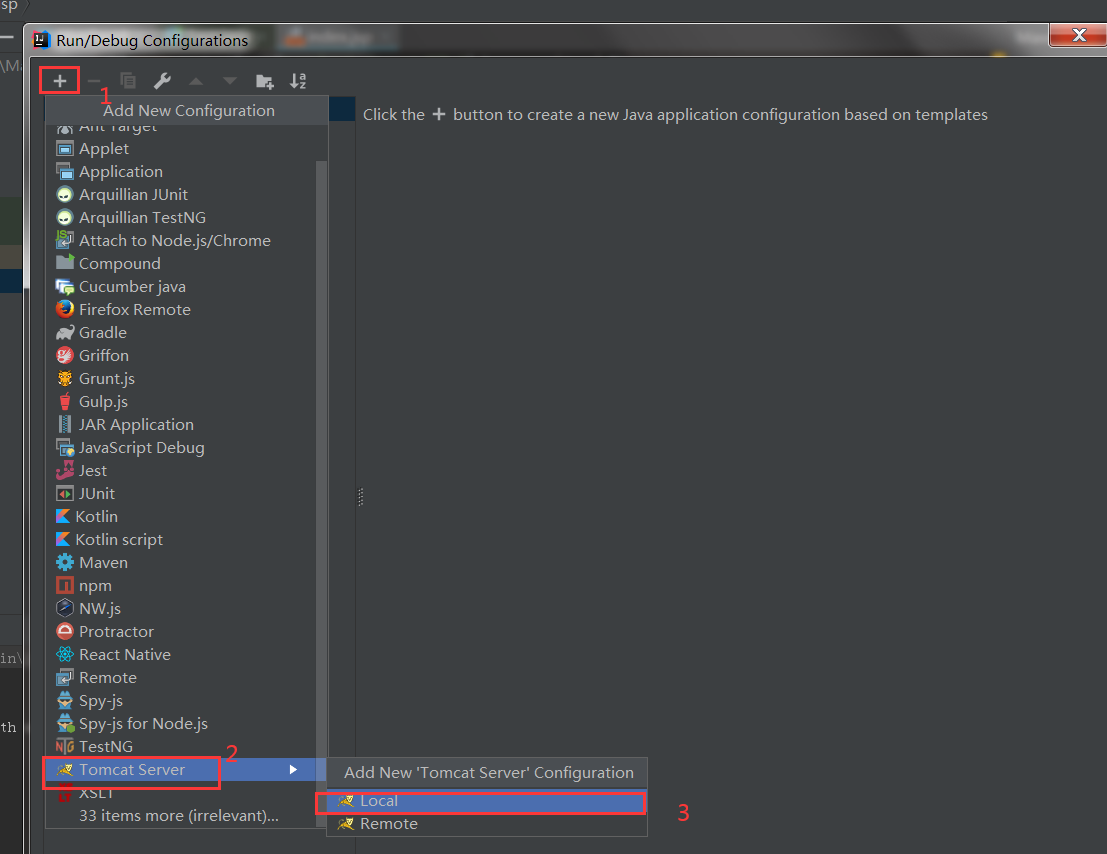Click the Copy Configuration icon
This screenshot has width=1107, height=854.
point(128,80)
